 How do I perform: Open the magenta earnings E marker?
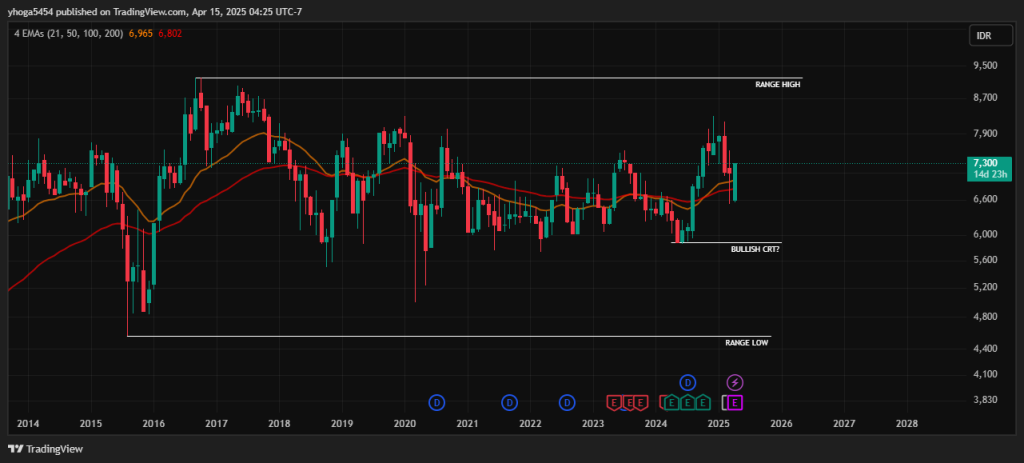[735, 403]
